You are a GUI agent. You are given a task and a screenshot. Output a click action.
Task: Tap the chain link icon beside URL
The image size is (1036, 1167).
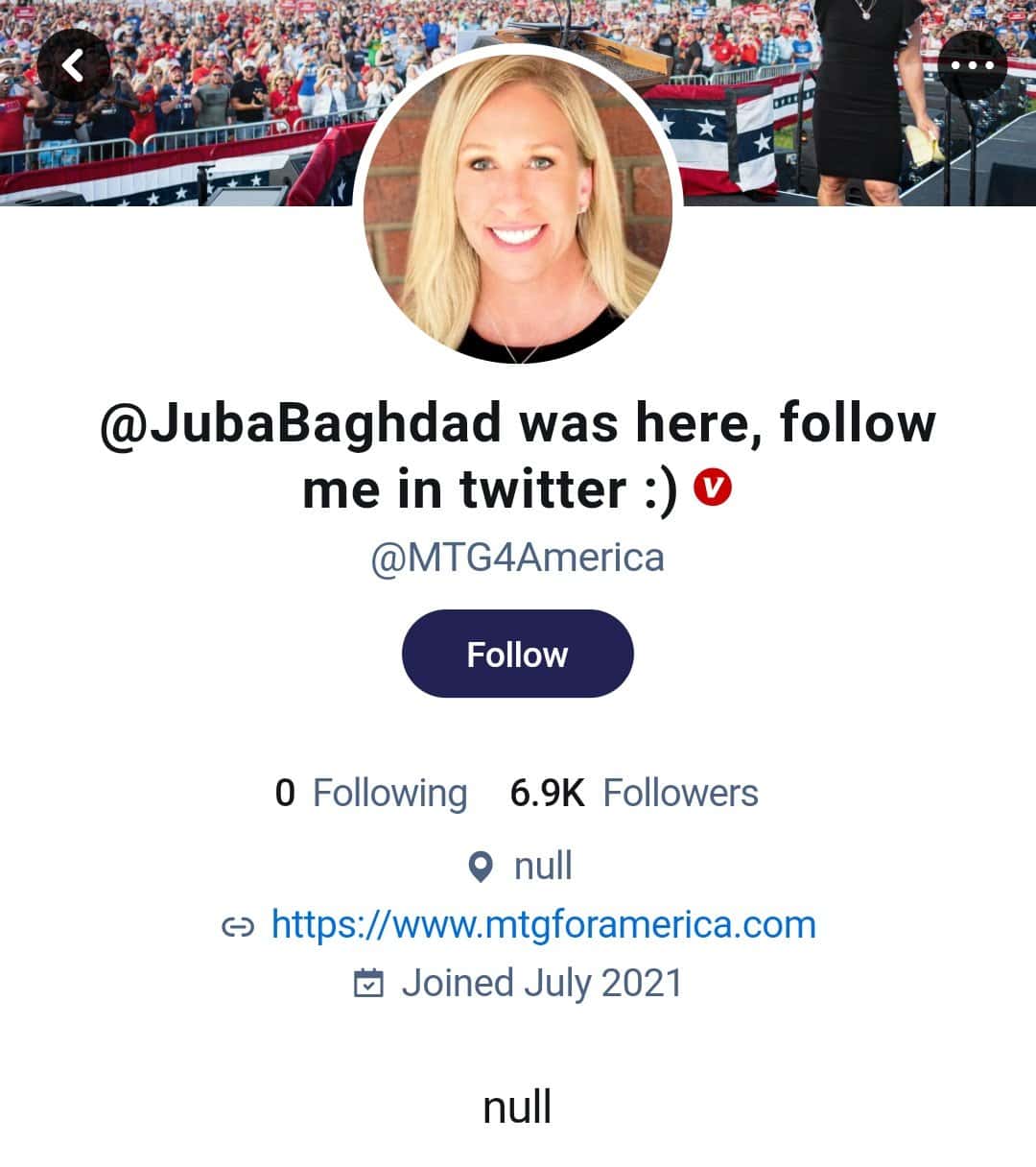pyautogui.click(x=238, y=926)
